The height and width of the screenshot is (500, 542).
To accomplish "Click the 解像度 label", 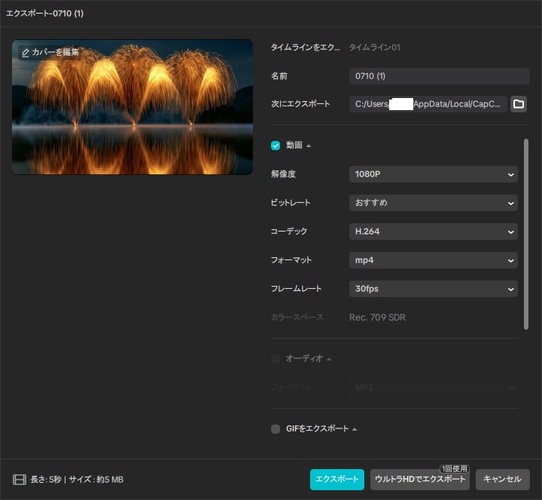I will click(x=283, y=174).
